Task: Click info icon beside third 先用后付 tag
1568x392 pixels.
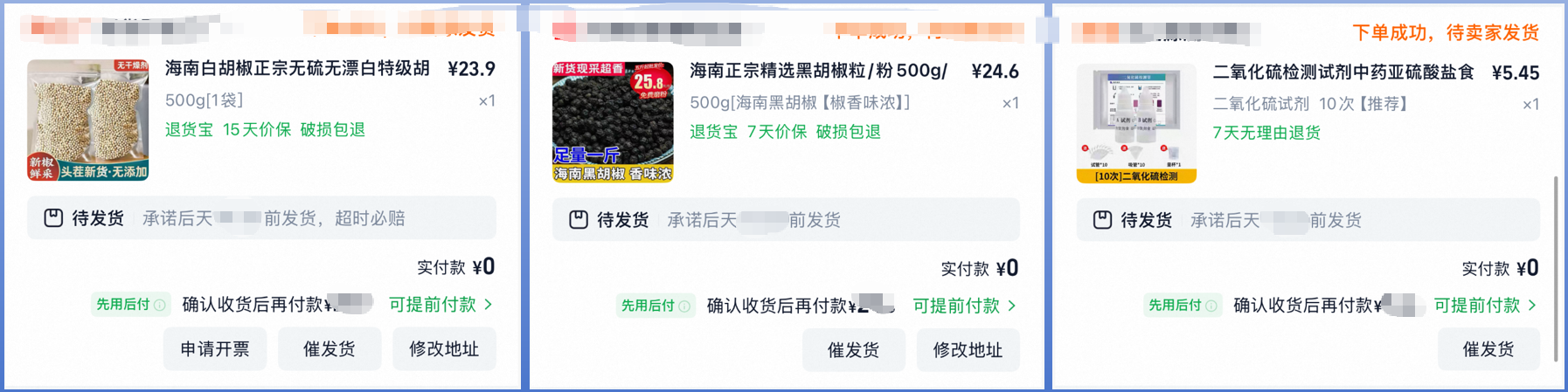Action: (x=1211, y=306)
